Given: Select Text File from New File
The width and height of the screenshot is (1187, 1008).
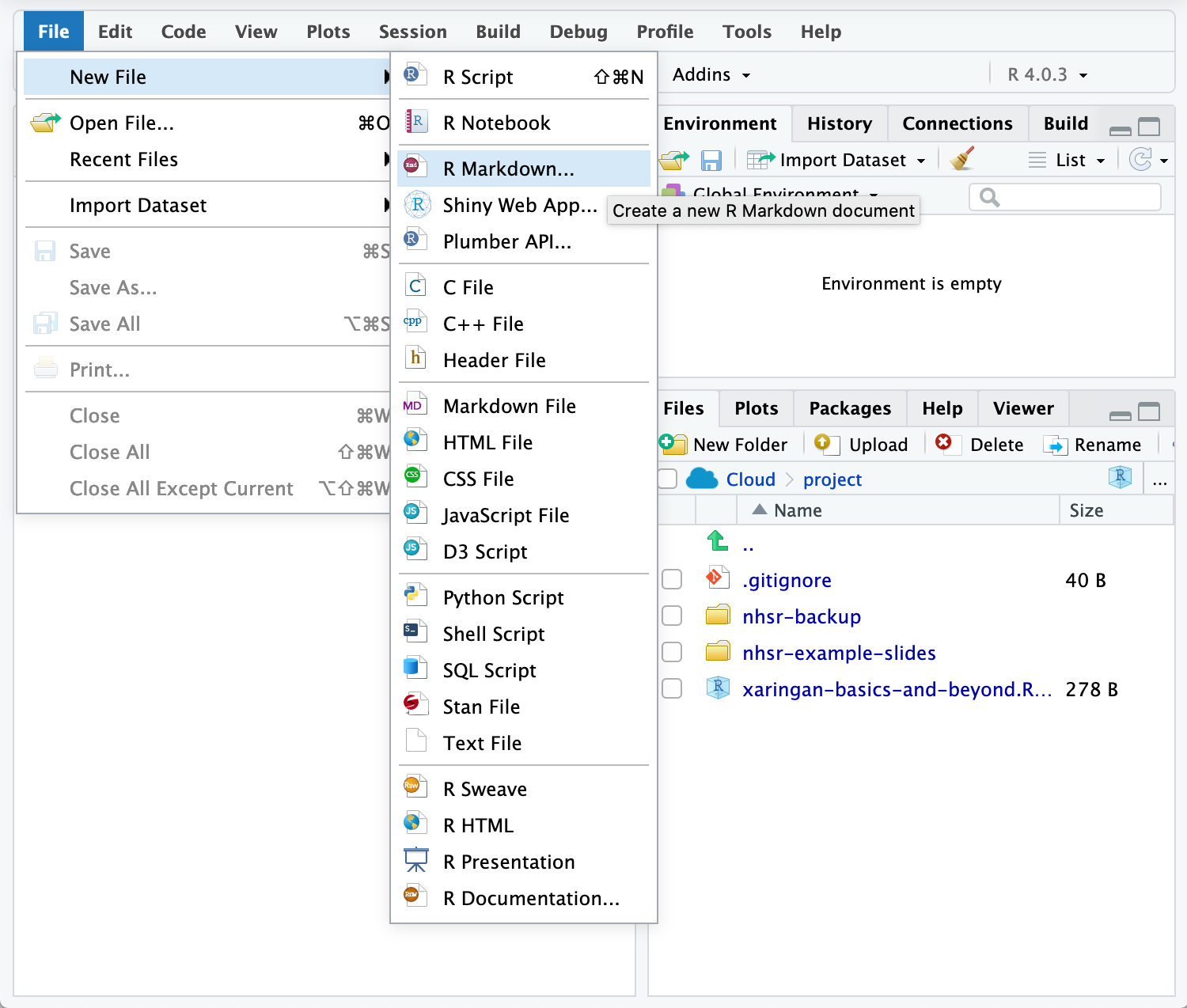Looking at the screenshot, I should 524,743.
